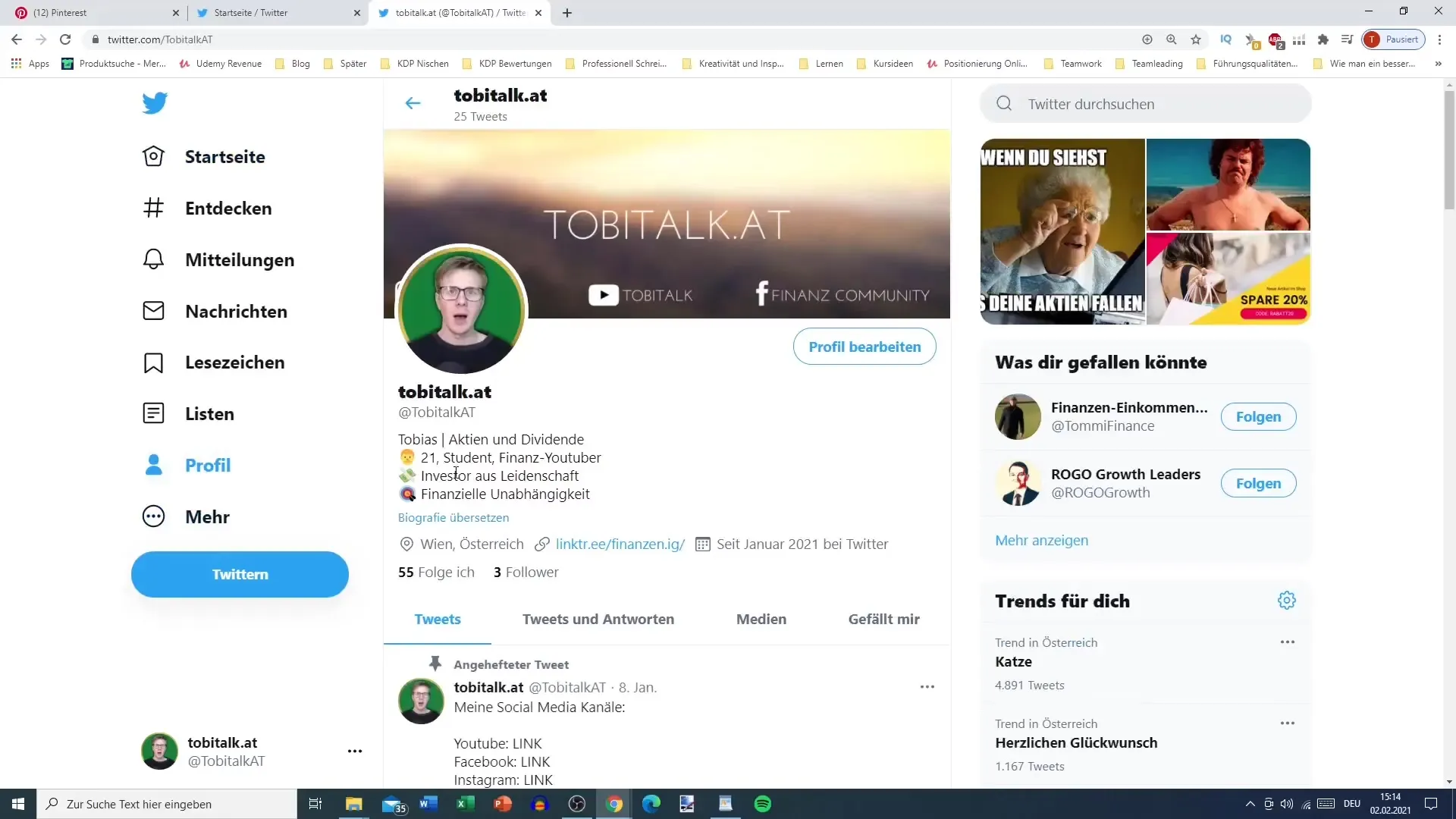Click Biografie übersetzen link
This screenshot has height=819, width=1456.
tap(453, 518)
